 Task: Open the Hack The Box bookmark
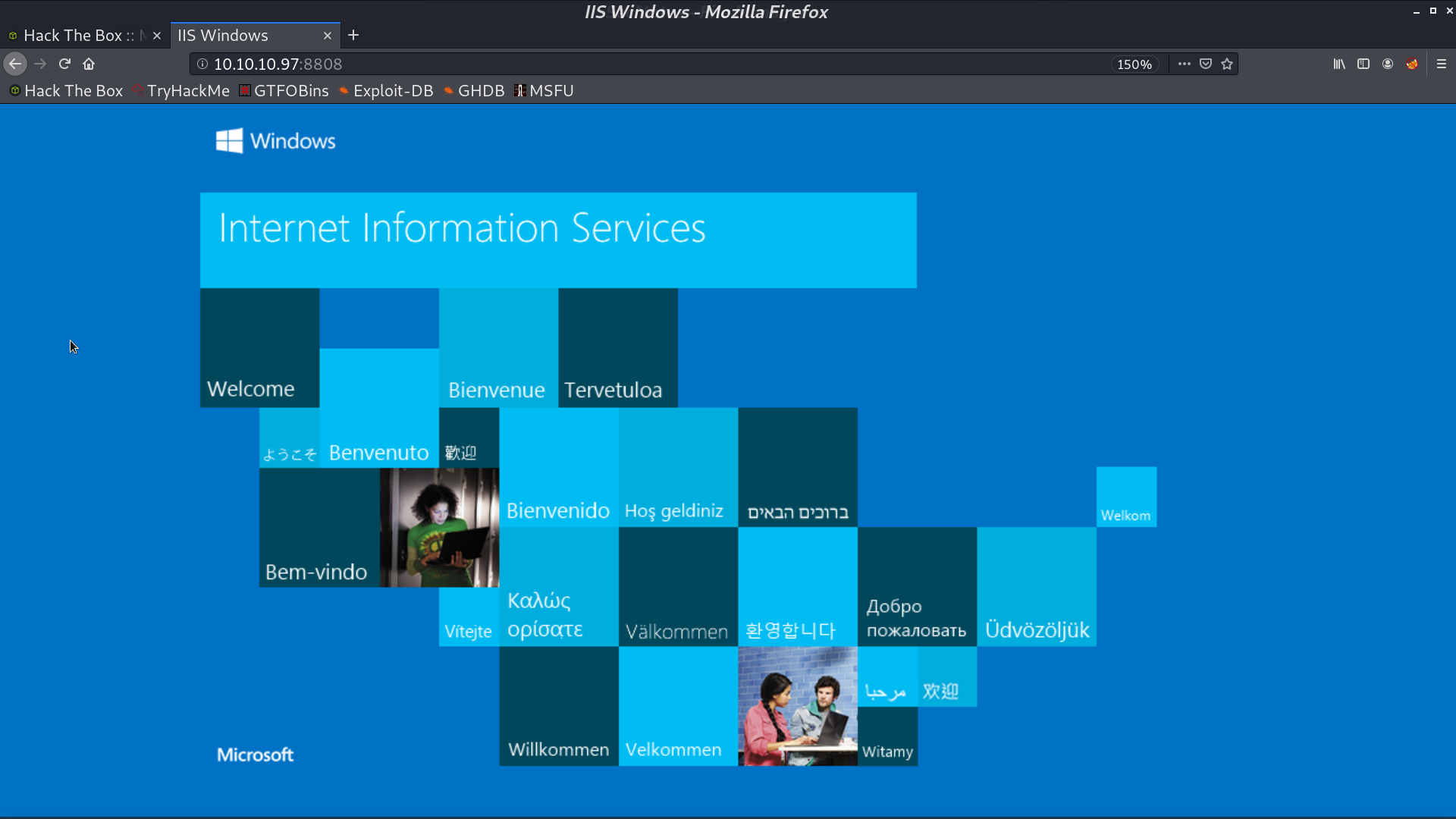[66, 91]
